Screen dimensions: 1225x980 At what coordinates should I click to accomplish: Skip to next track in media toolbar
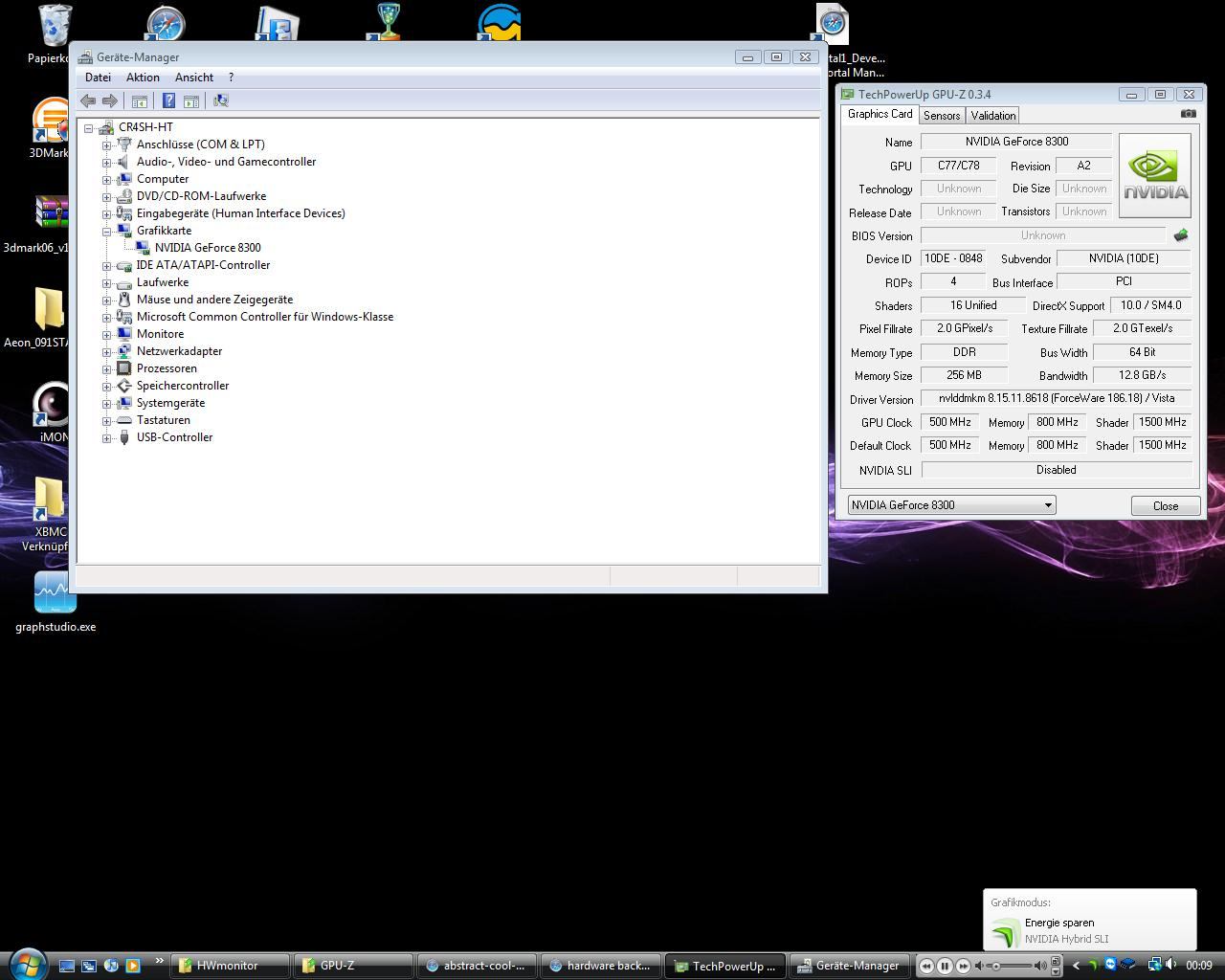[963, 966]
